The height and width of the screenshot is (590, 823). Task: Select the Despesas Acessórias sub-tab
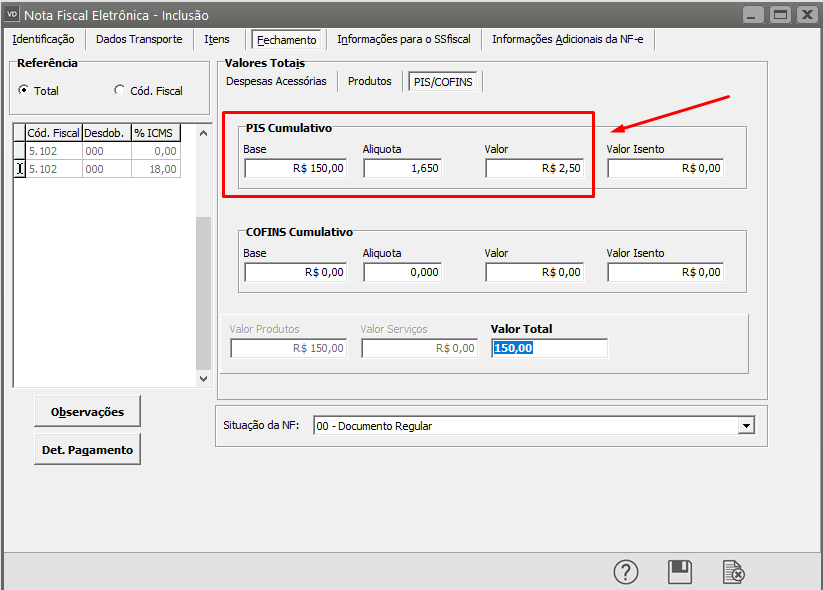[276, 81]
